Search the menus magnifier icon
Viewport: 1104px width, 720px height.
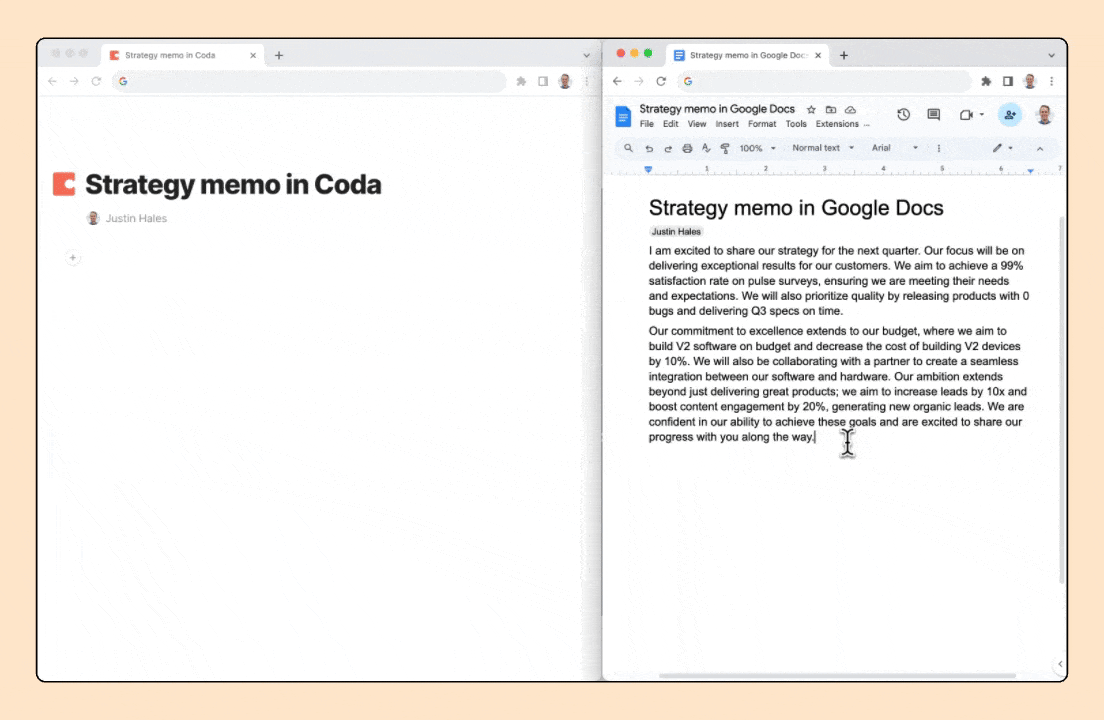tap(628, 148)
